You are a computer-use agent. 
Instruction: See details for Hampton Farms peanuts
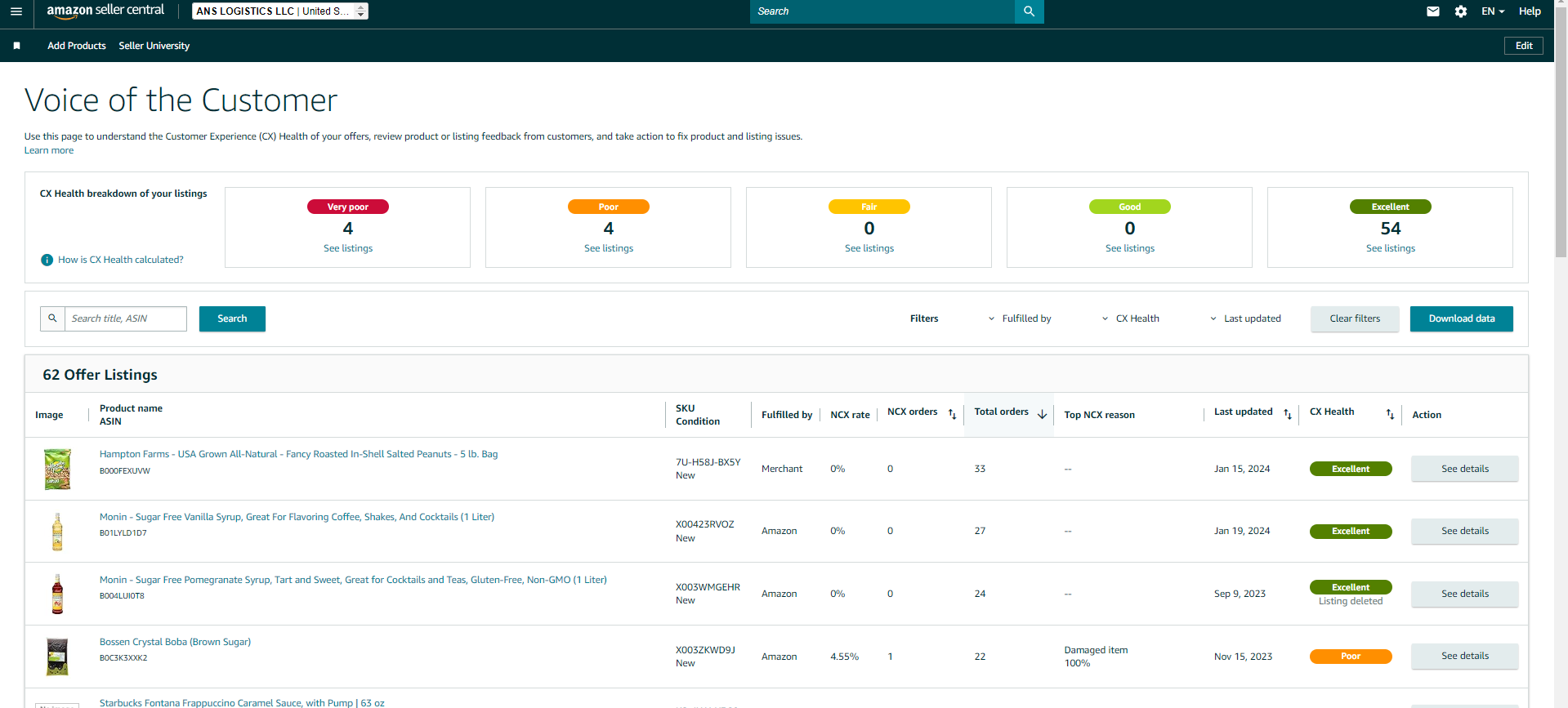click(x=1465, y=469)
